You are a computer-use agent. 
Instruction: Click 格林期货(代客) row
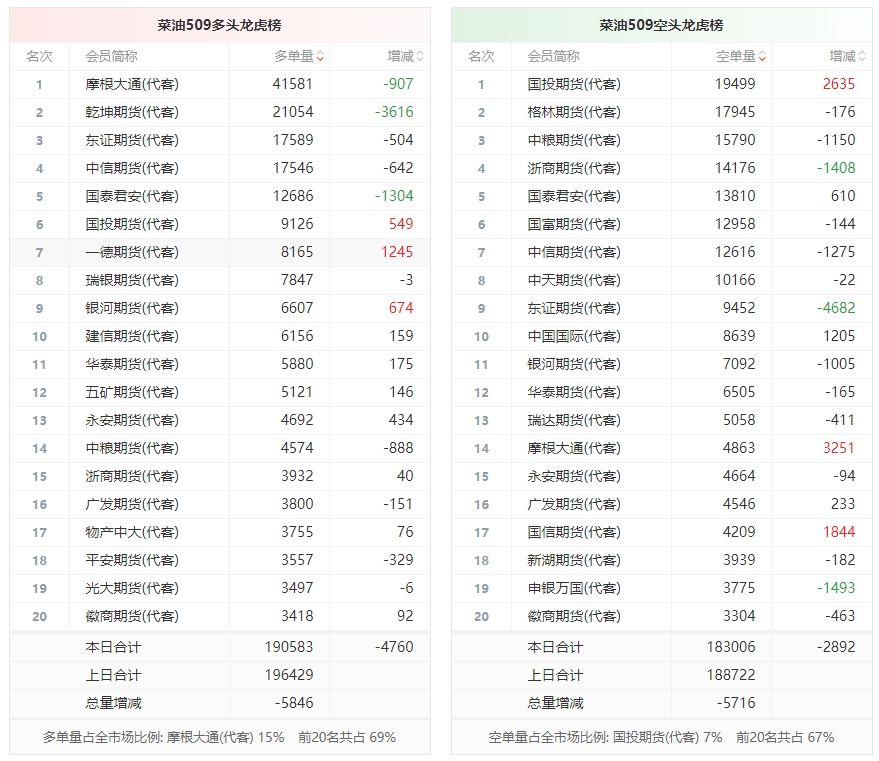tap(661, 112)
